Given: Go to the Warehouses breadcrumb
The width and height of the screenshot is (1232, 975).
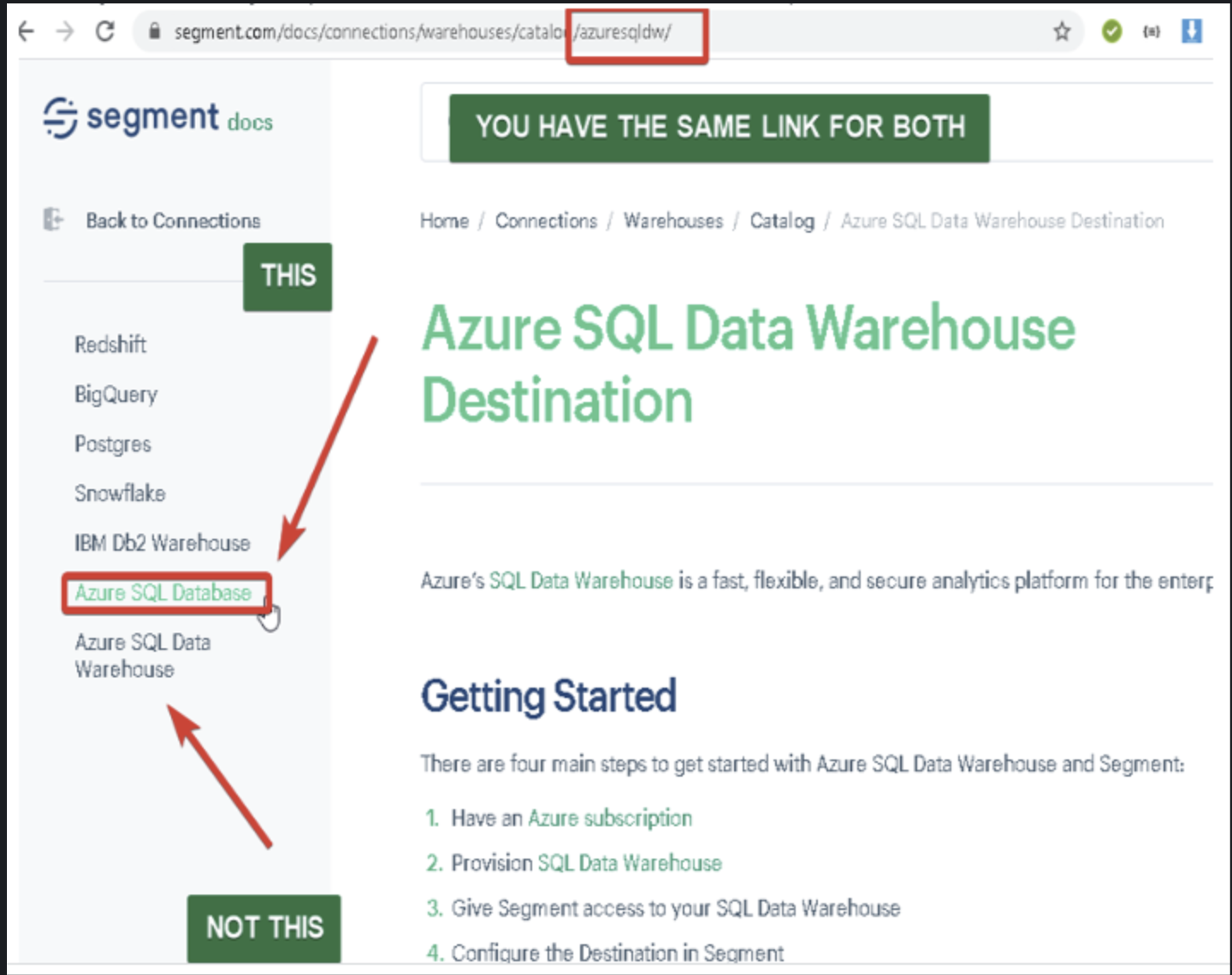Looking at the screenshot, I should pyautogui.click(x=673, y=221).
